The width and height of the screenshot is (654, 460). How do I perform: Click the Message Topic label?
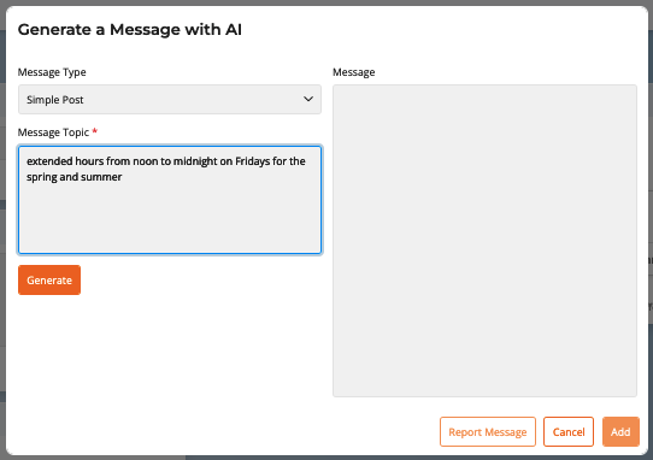coord(53,132)
